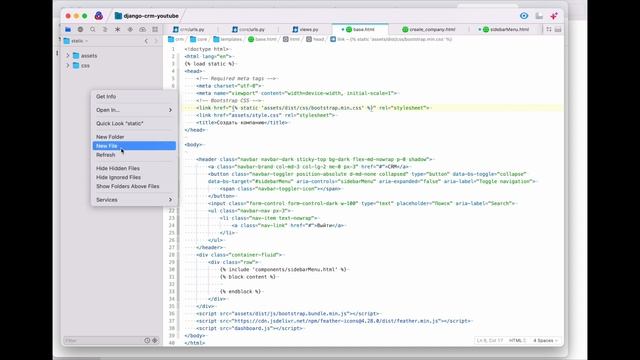The width and height of the screenshot is (640, 360).
Task: Switch to the views.py tab
Action: tap(305, 29)
